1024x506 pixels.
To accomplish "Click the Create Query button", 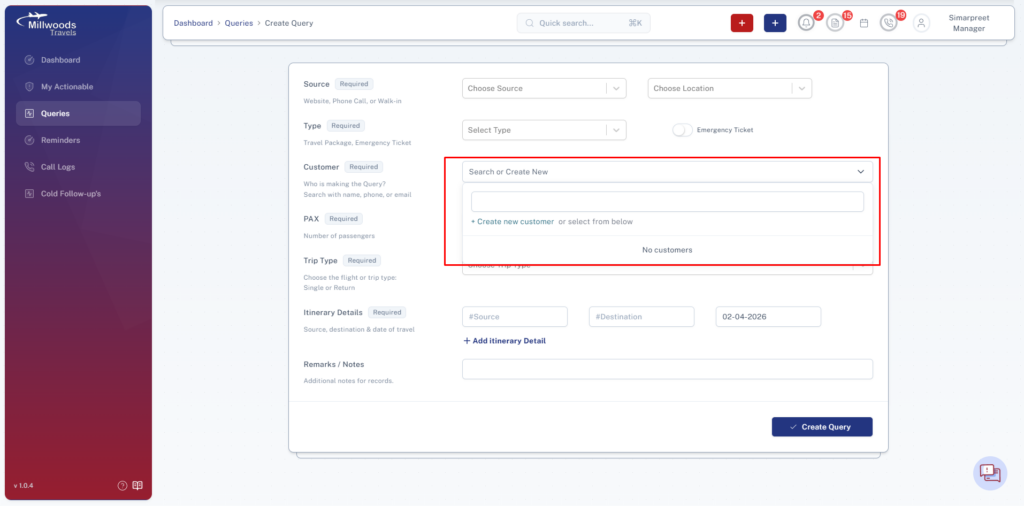I will pos(822,427).
